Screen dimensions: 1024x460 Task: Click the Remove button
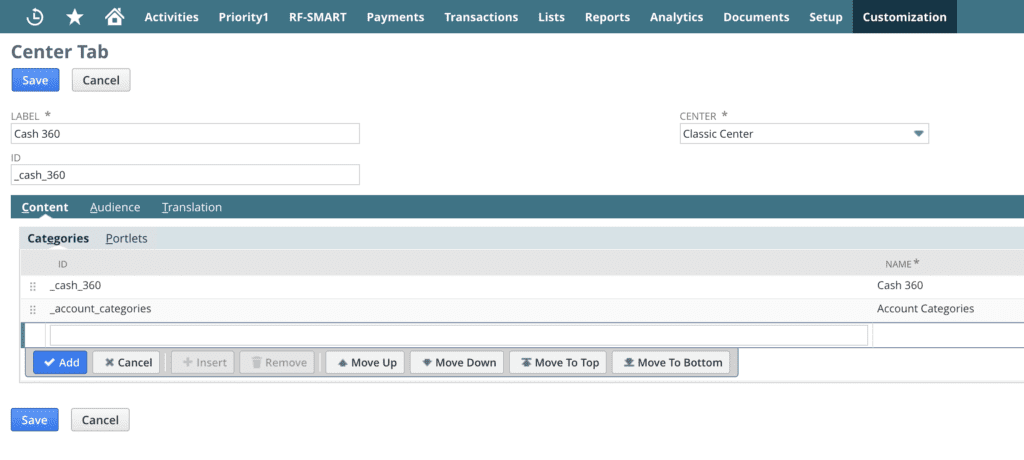277,362
